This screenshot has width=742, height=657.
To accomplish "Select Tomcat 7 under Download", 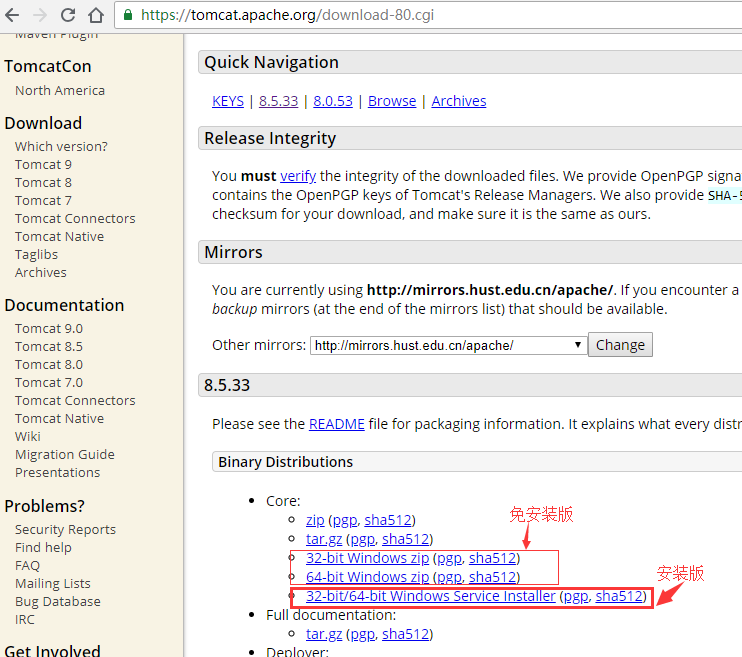I will (43, 201).
